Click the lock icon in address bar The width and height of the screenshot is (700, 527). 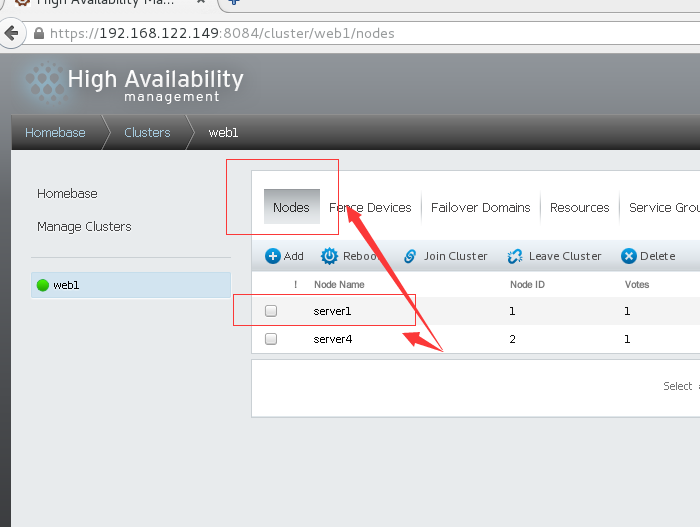click(39, 33)
